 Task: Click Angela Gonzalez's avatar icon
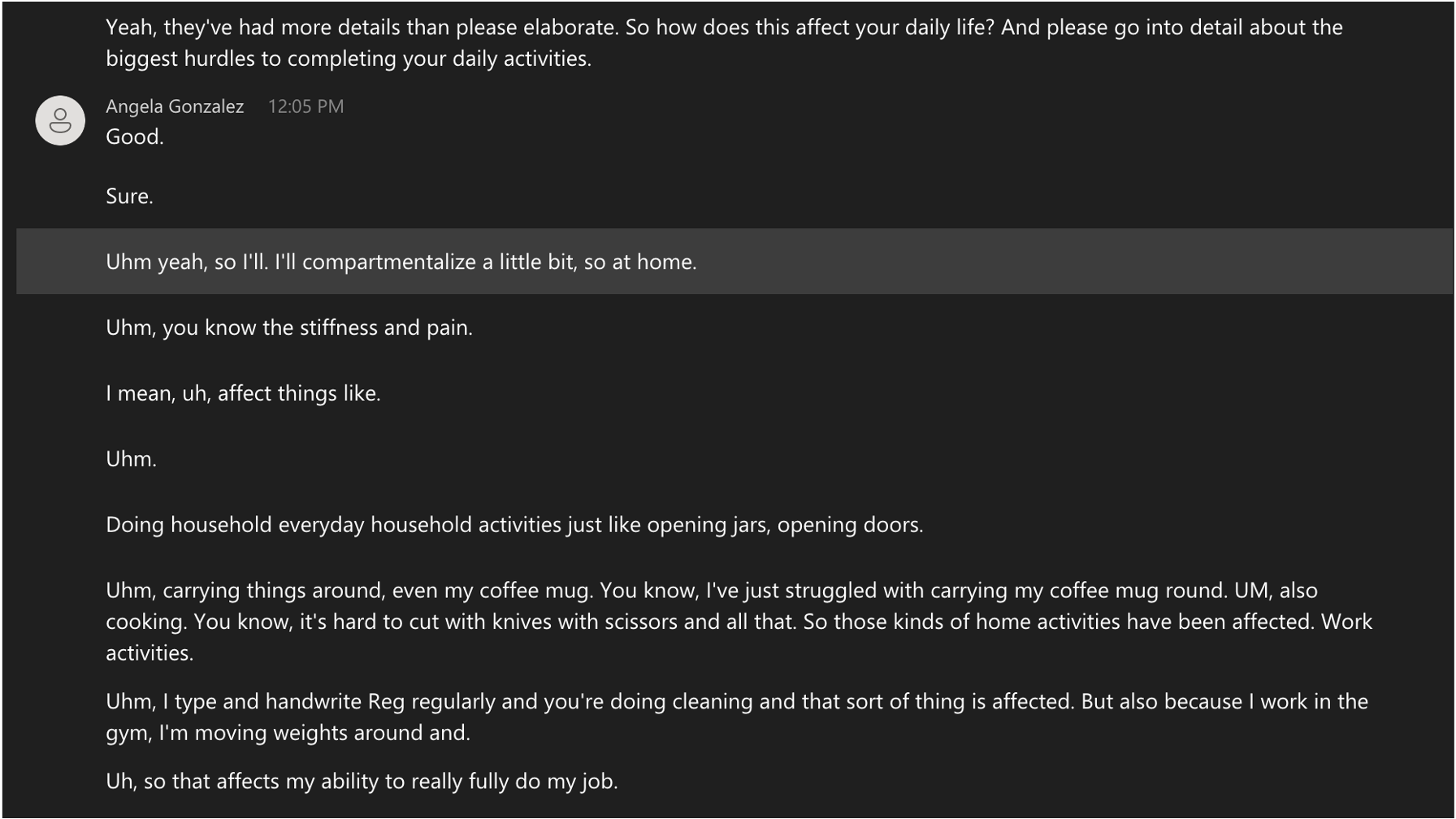tap(60, 121)
